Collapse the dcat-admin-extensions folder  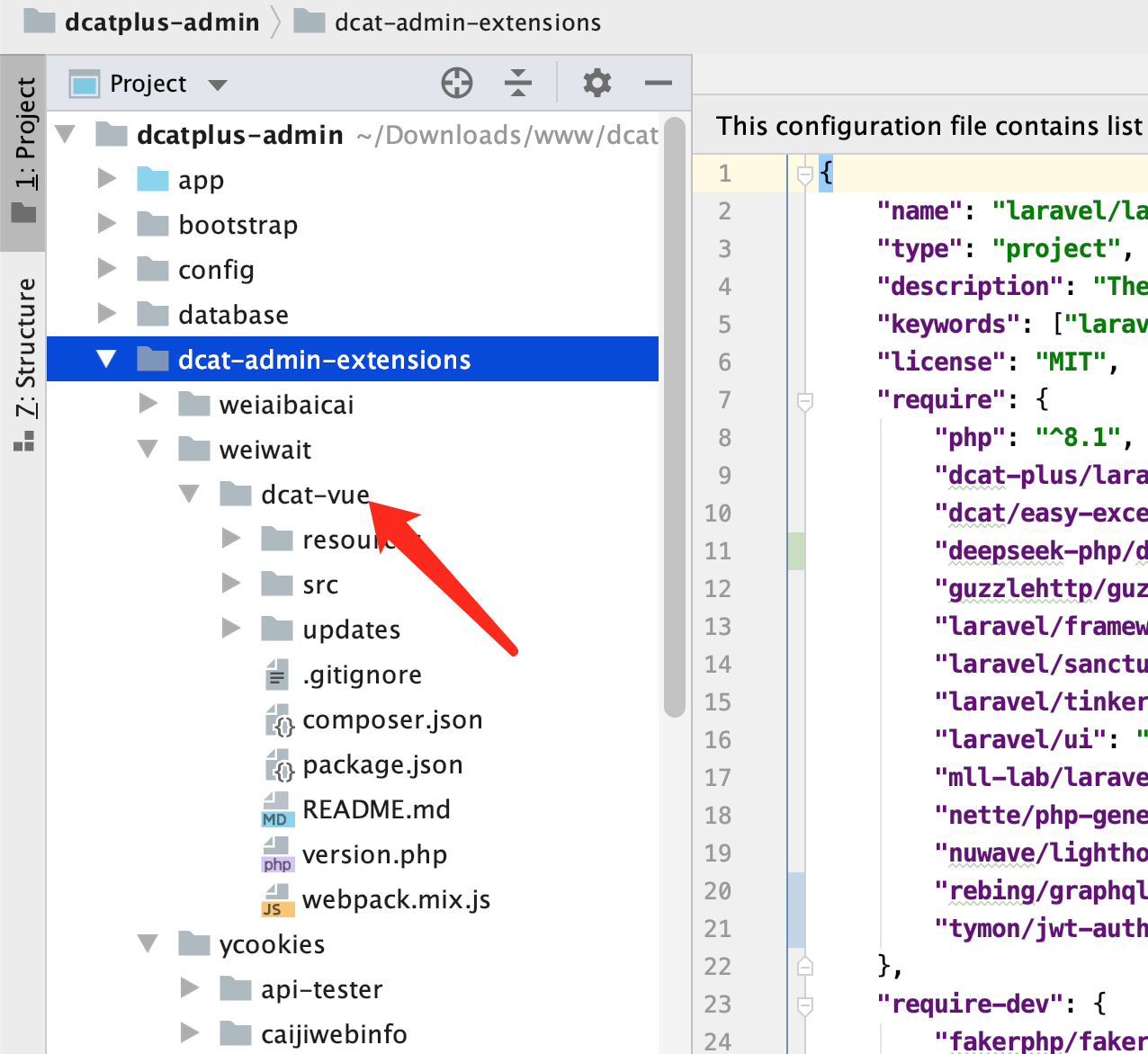[106, 359]
